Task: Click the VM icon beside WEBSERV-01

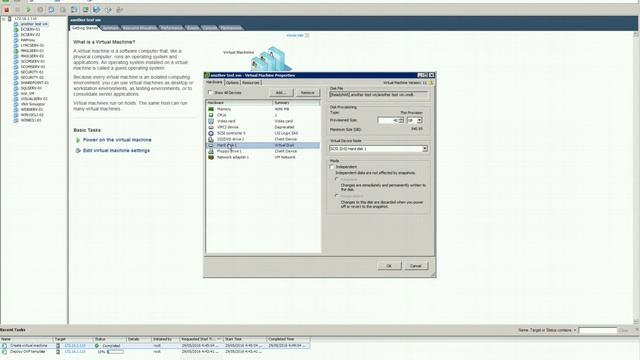Action: click(x=16, y=109)
